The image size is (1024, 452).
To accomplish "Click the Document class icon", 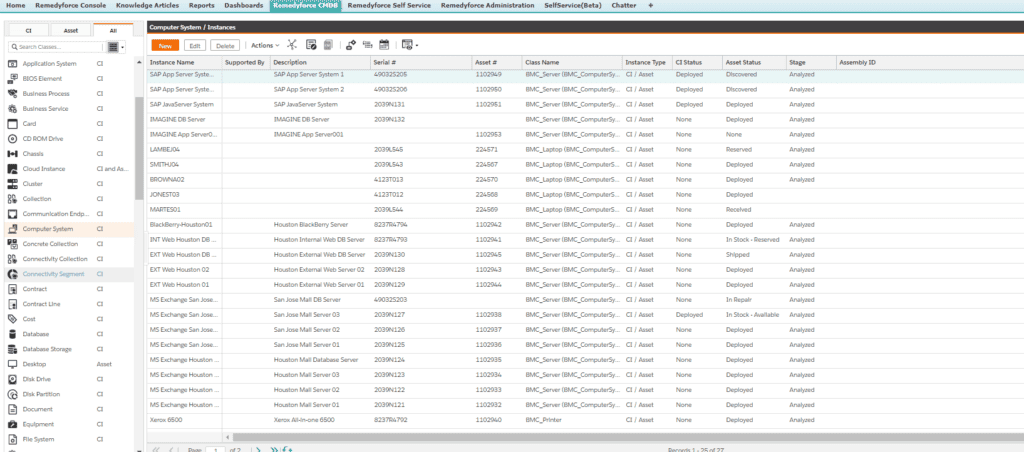I will [12, 409].
